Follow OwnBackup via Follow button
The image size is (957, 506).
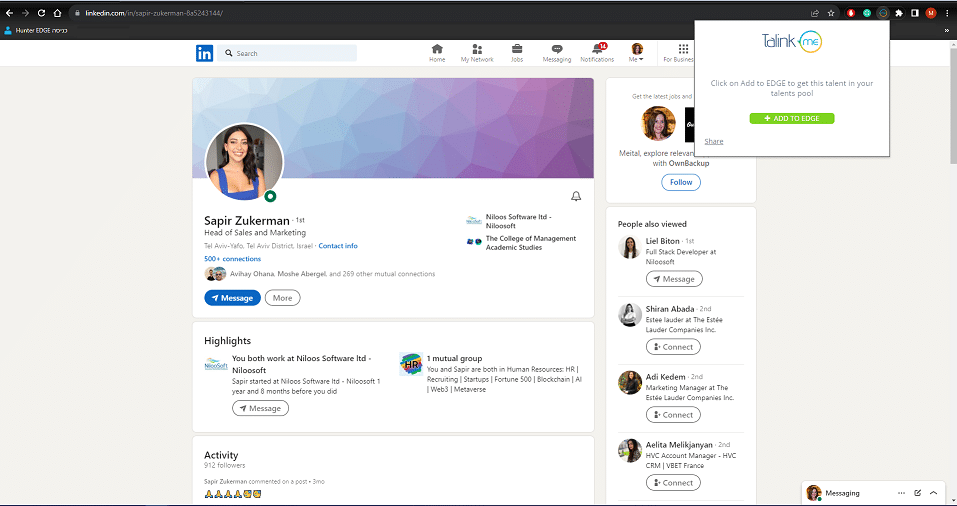click(x=681, y=182)
